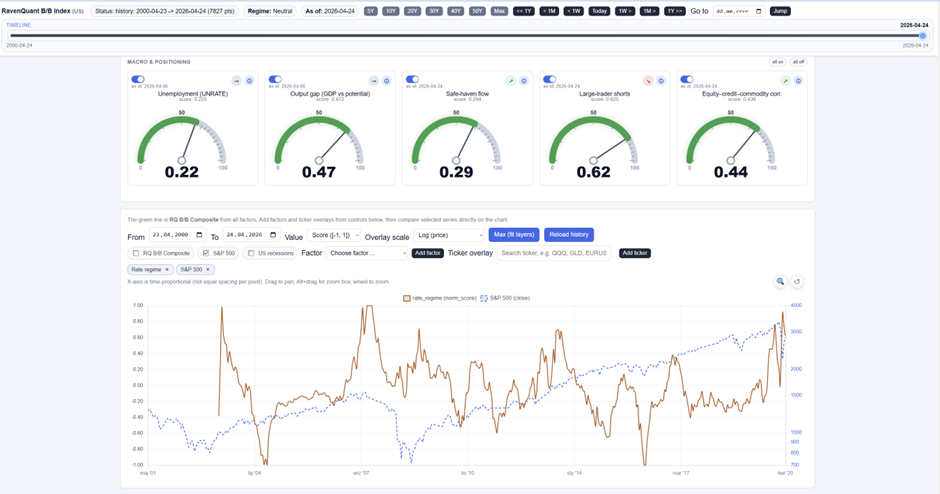Toggle off the Unemployment (UNRATE) switch
The width and height of the screenshot is (940, 494).
click(x=138, y=79)
